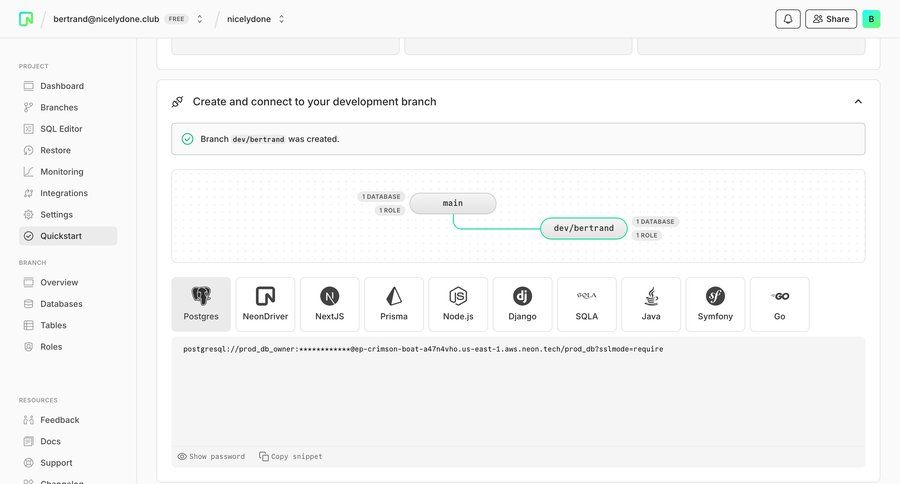Select the Postgres connection tile
Image resolution: width=900 pixels, height=484 pixels.
(x=201, y=304)
